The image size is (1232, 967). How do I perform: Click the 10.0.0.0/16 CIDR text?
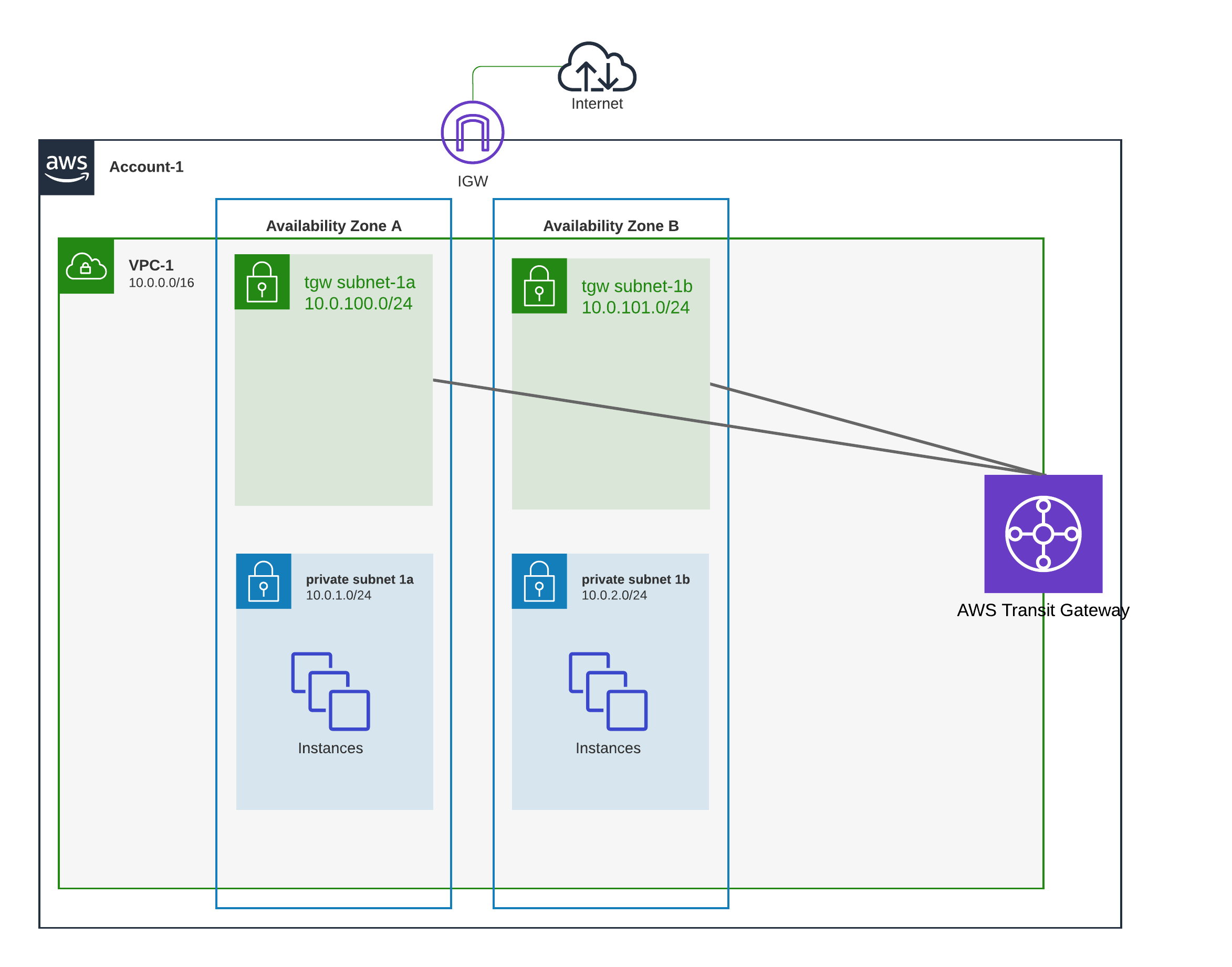point(161,283)
